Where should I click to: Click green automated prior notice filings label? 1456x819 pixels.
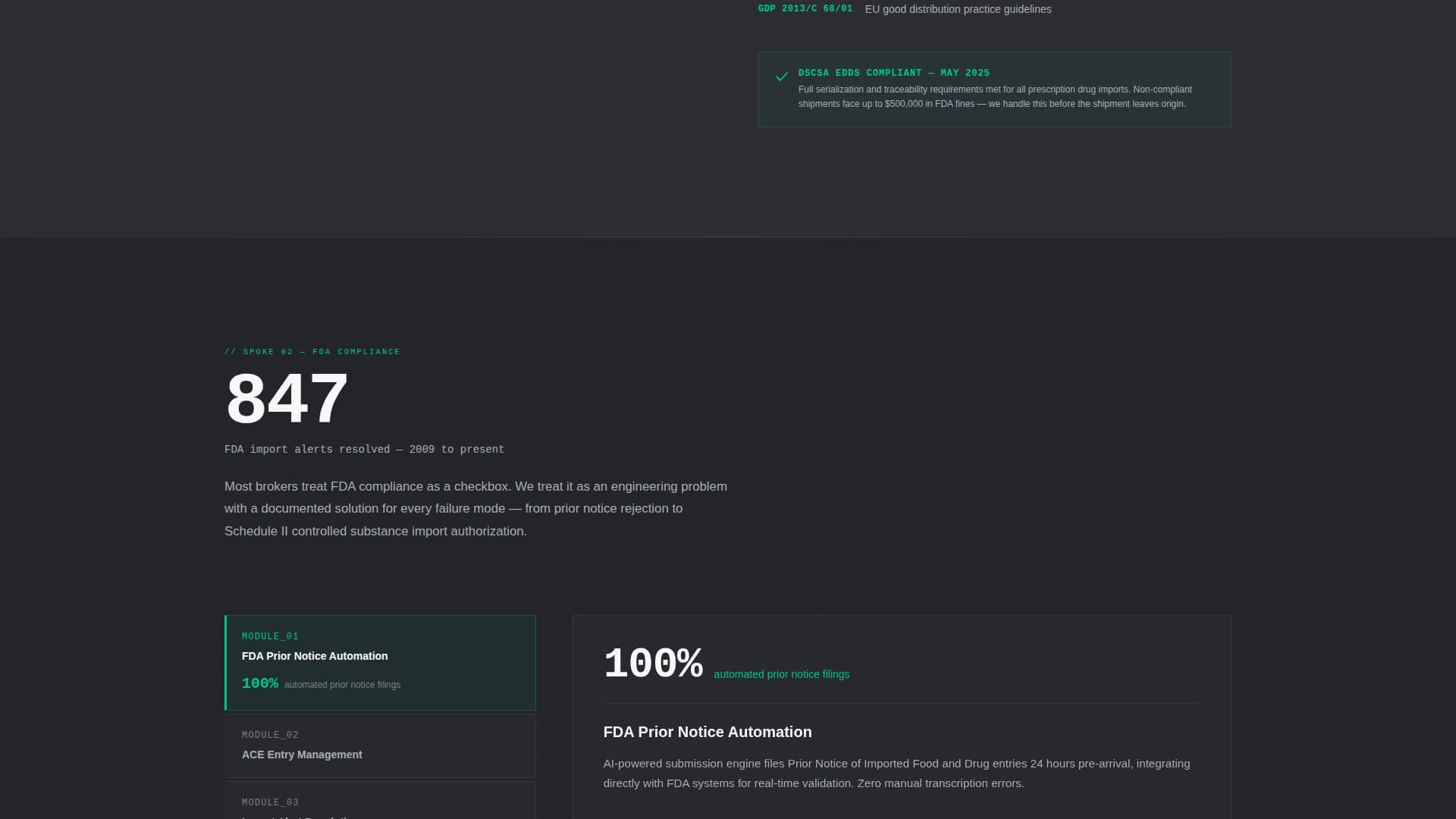[781, 674]
